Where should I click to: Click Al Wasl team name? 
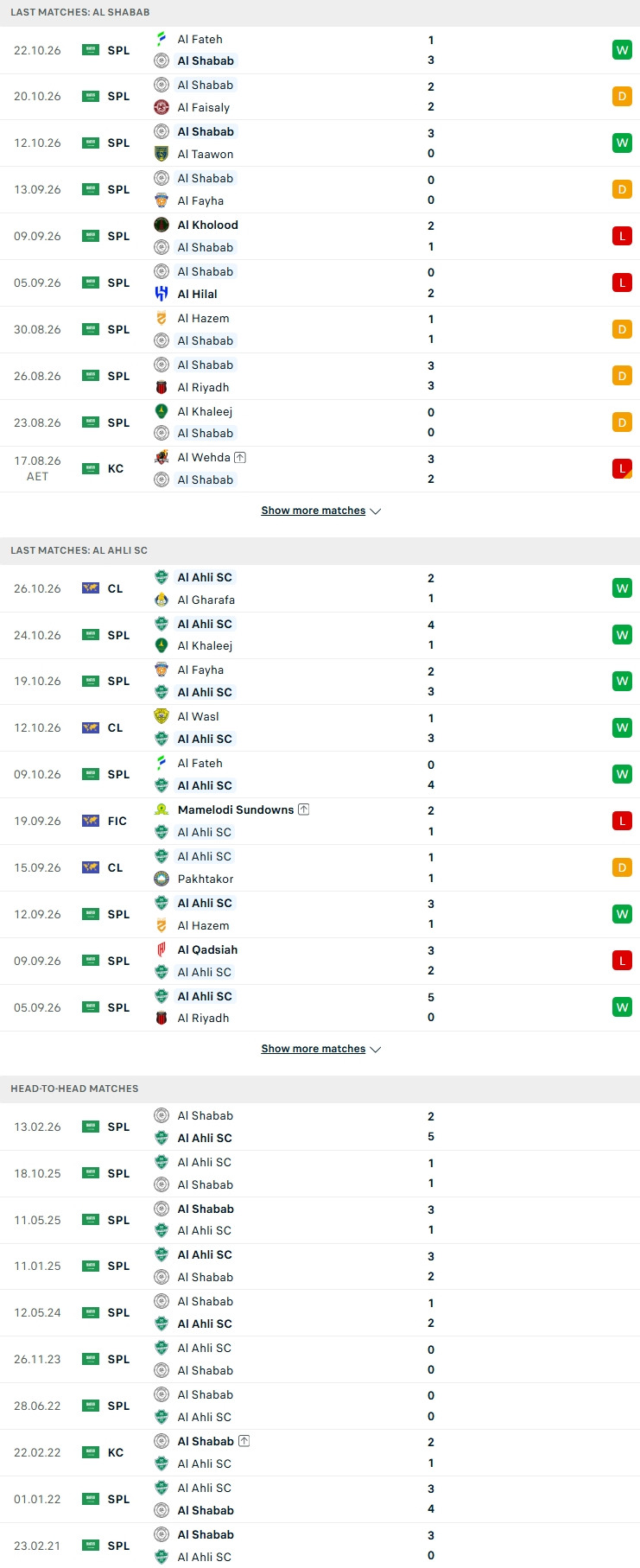pos(199,716)
